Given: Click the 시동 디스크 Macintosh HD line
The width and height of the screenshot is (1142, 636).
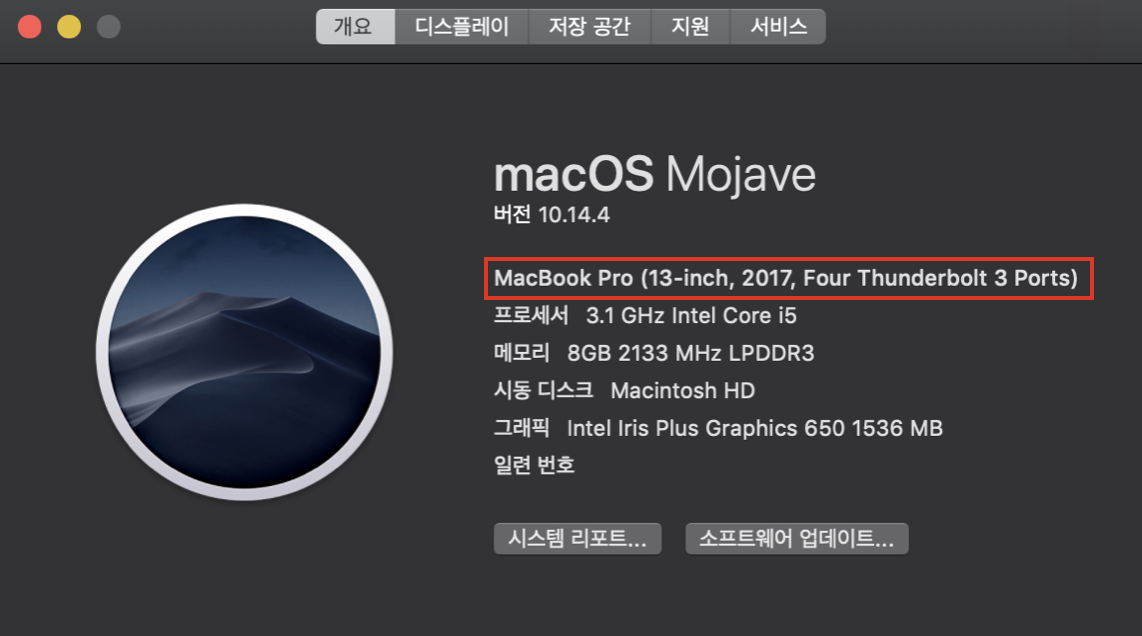Looking at the screenshot, I should tap(624, 390).
